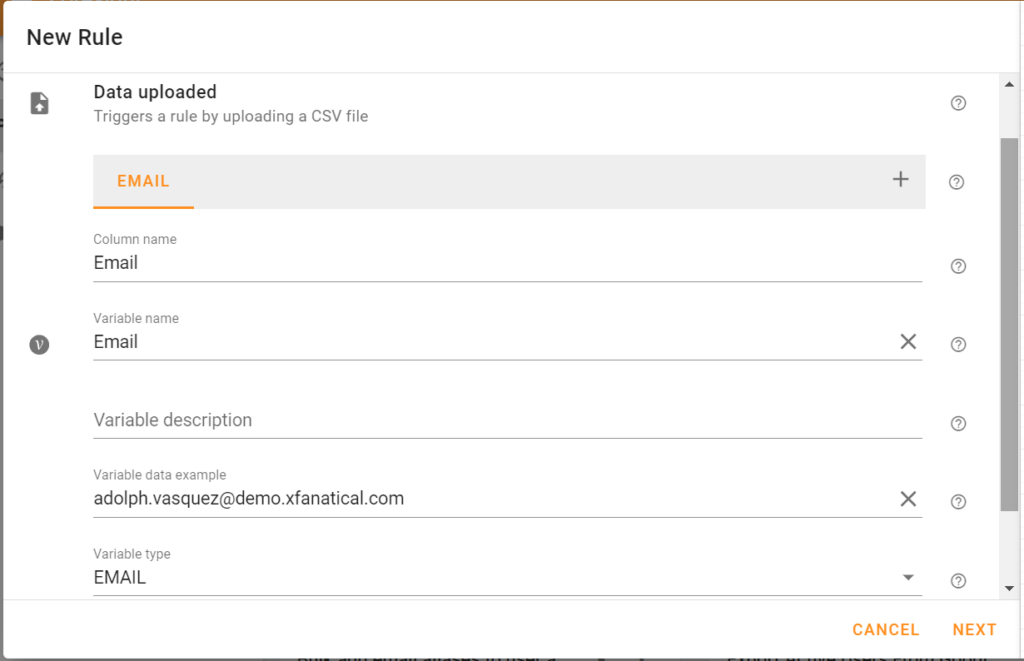The width and height of the screenshot is (1024, 661).
Task: Open help for the Variable type field
Action: (x=957, y=580)
